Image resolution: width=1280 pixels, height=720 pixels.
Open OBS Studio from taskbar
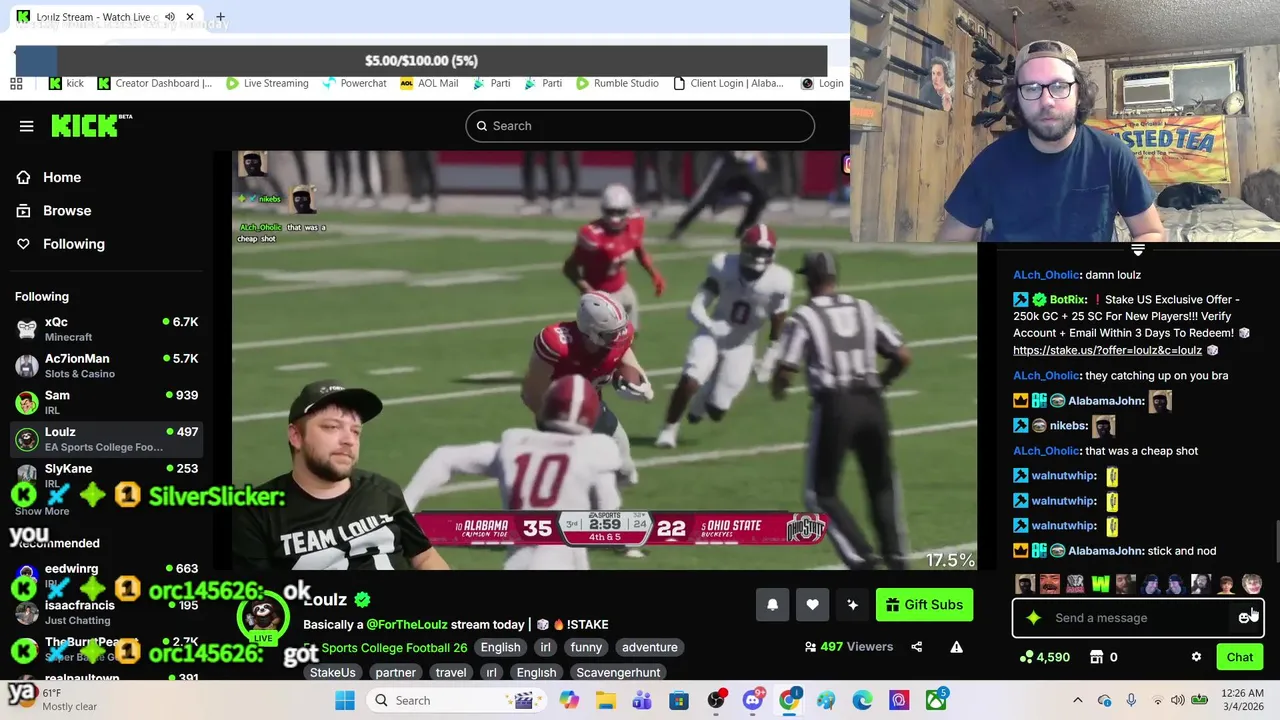(716, 700)
